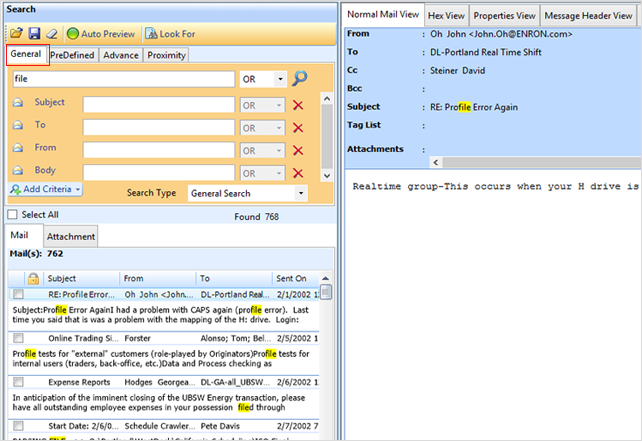Click results list scrollbar thumb

pos(326,293)
